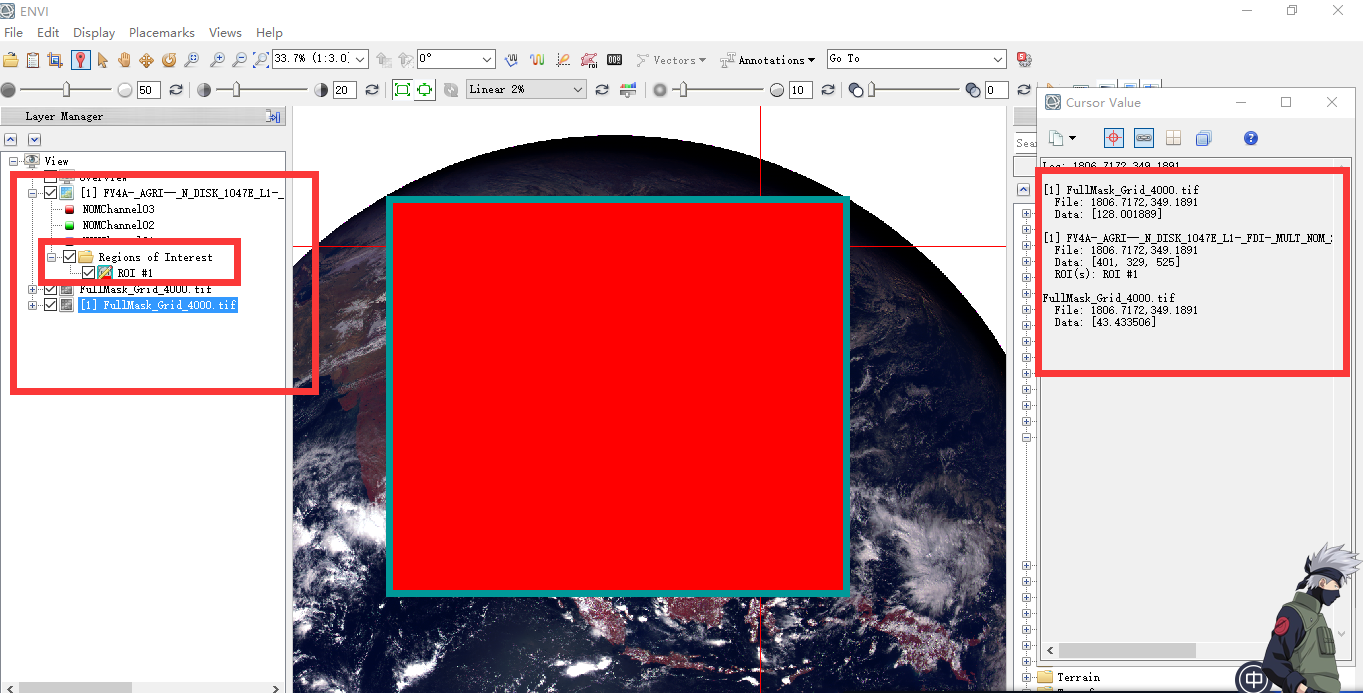The height and width of the screenshot is (693, 1363).
Task: Toggle the FY4A-_AGRI layer checkbox
Action: coord(50,193)
